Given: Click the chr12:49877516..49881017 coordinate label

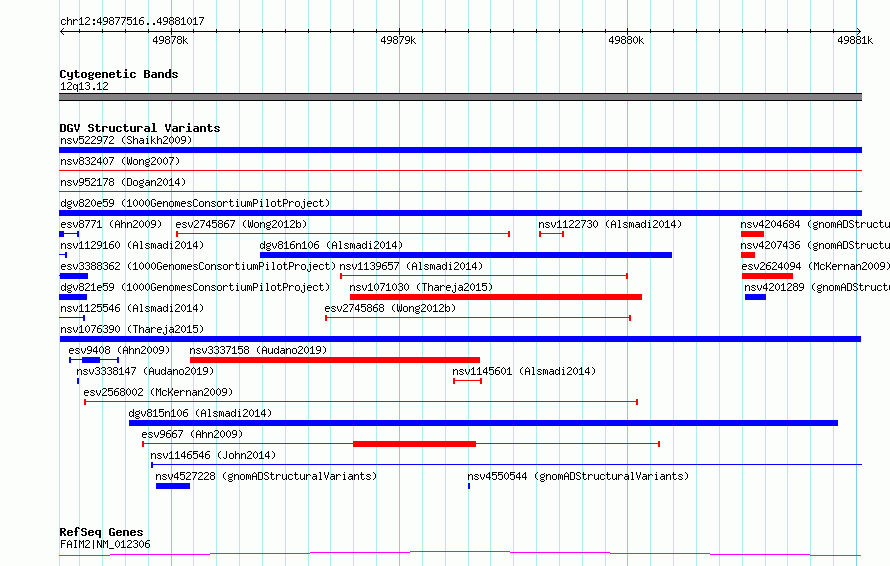Looking at the screenshot, I should pos(132,21).
